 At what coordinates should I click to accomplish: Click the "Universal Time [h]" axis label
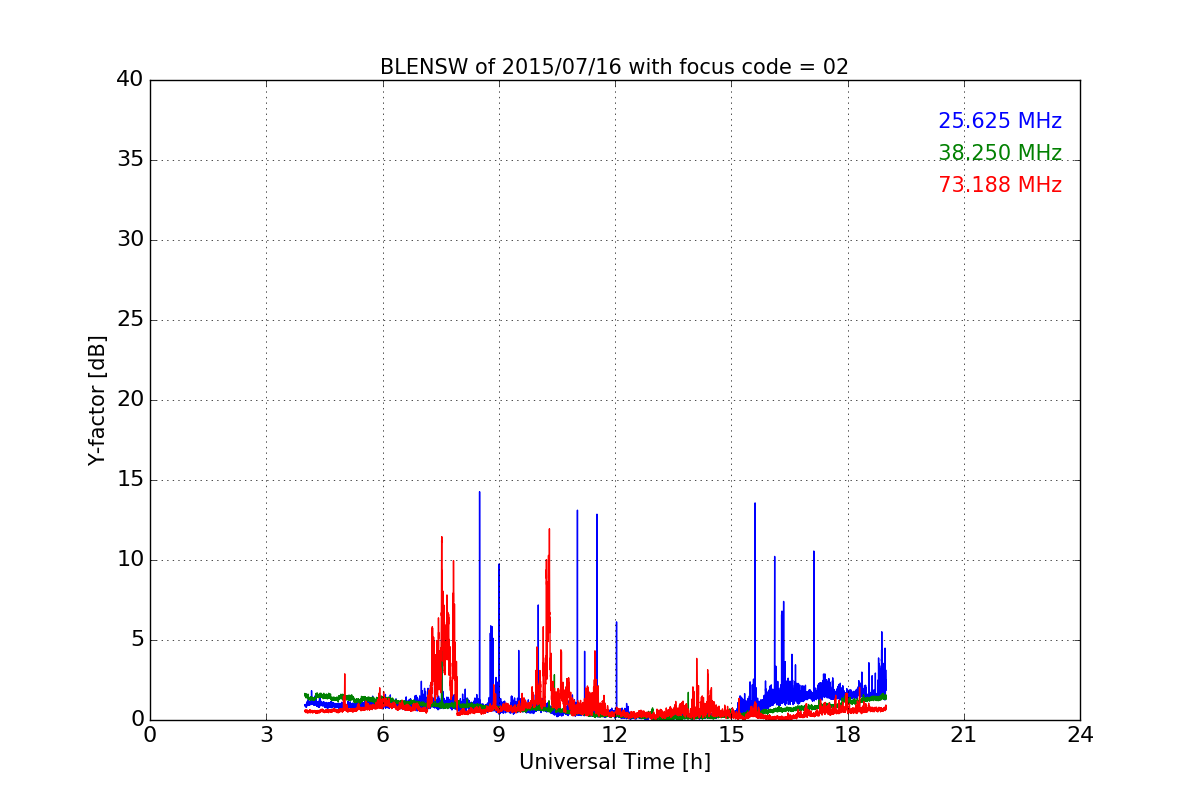click(x=615, y=762)
